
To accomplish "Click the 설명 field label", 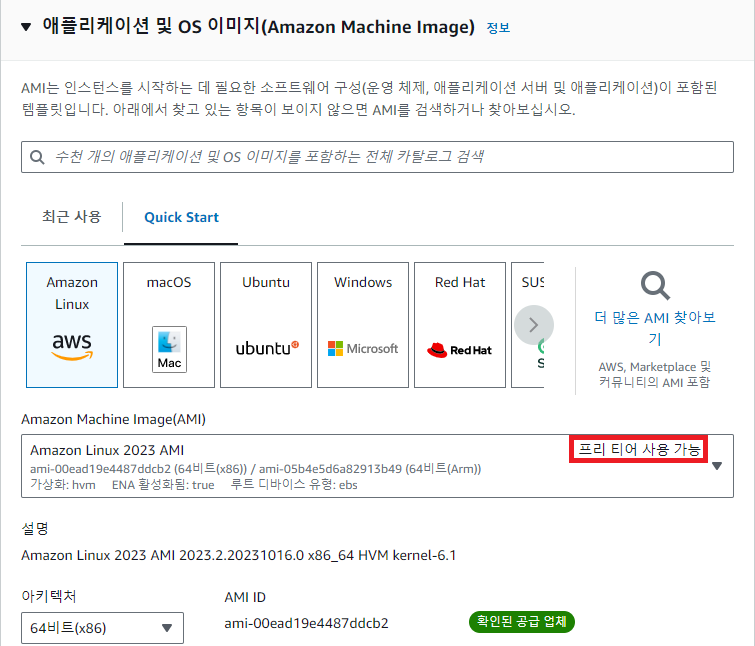I will (35, 529).
